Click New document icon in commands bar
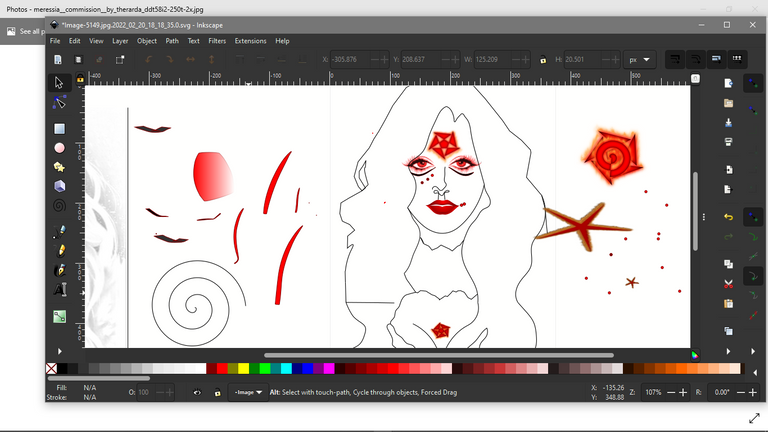Screen dimensions: 768x432 728,83
